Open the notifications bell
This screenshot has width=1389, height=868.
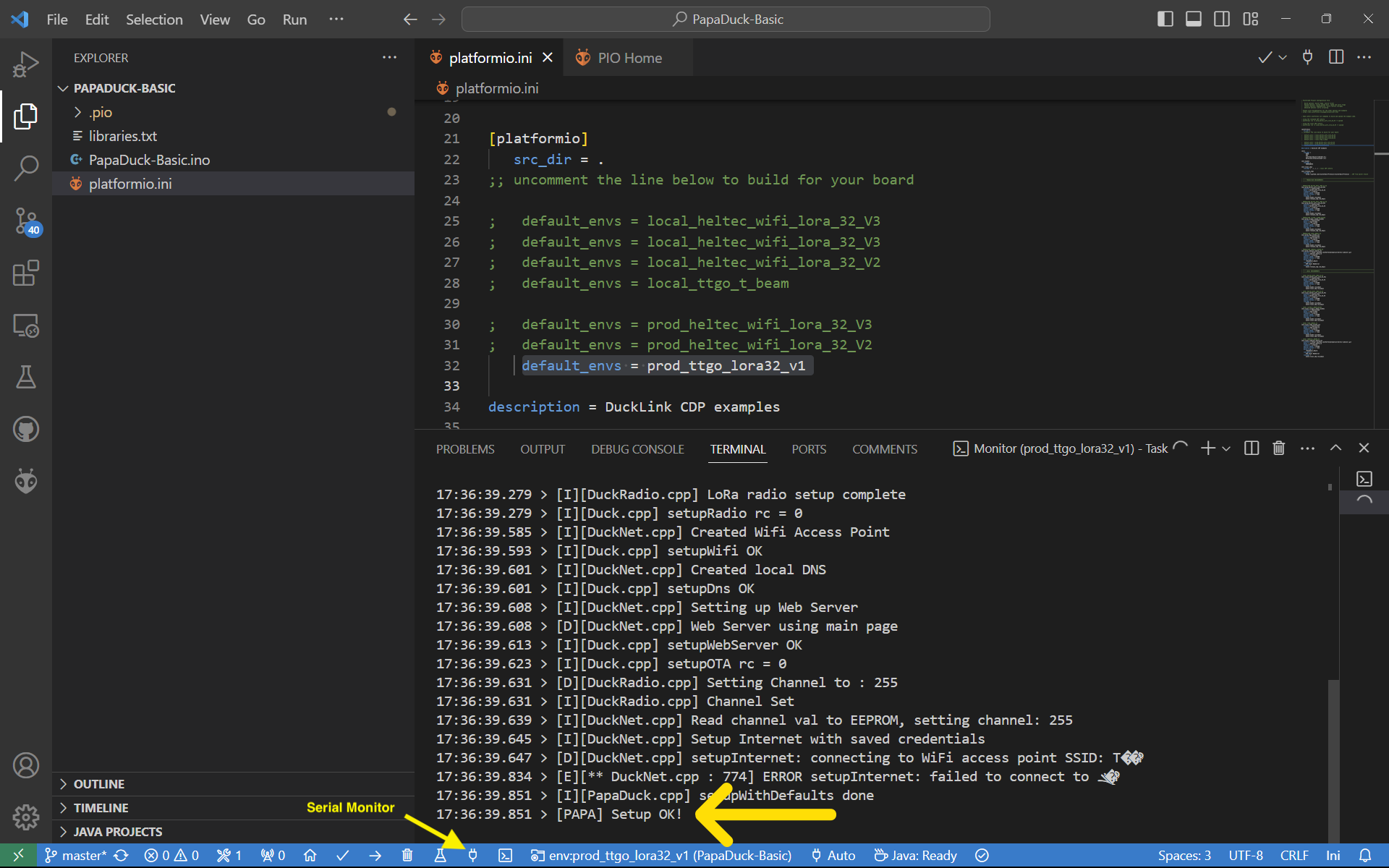pyautogui.click(x=1365, y=856)
